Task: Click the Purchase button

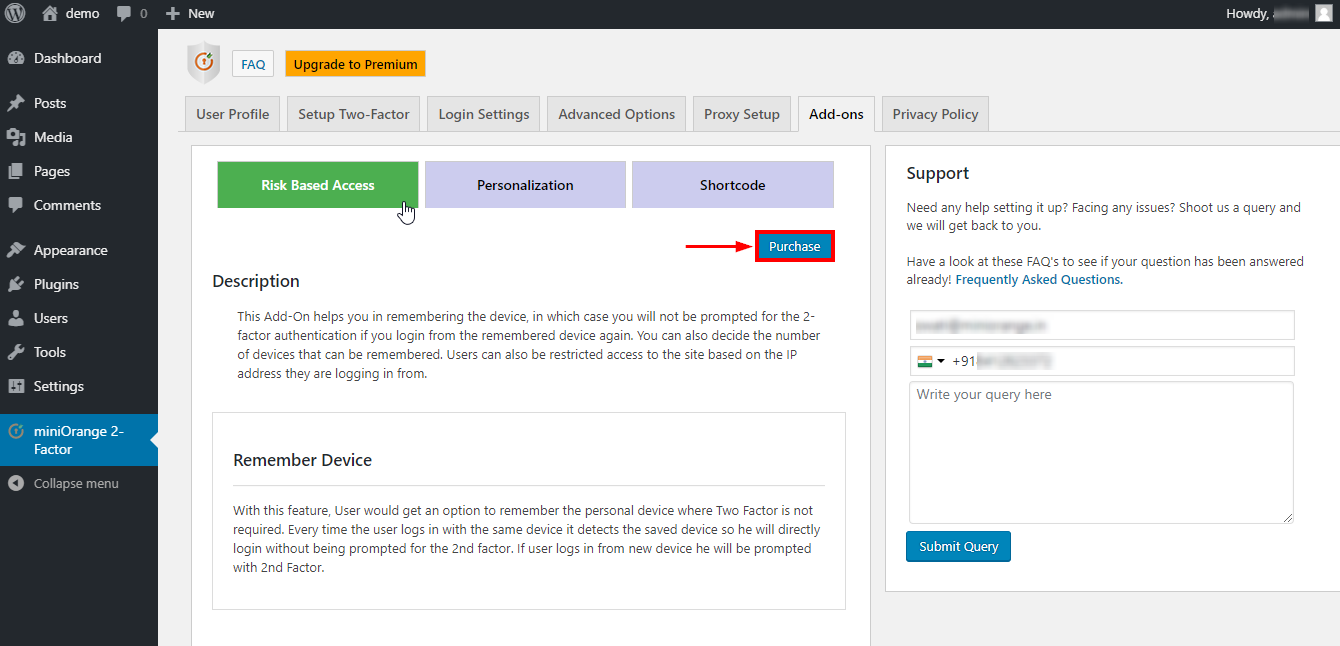Action: [795, 247]
